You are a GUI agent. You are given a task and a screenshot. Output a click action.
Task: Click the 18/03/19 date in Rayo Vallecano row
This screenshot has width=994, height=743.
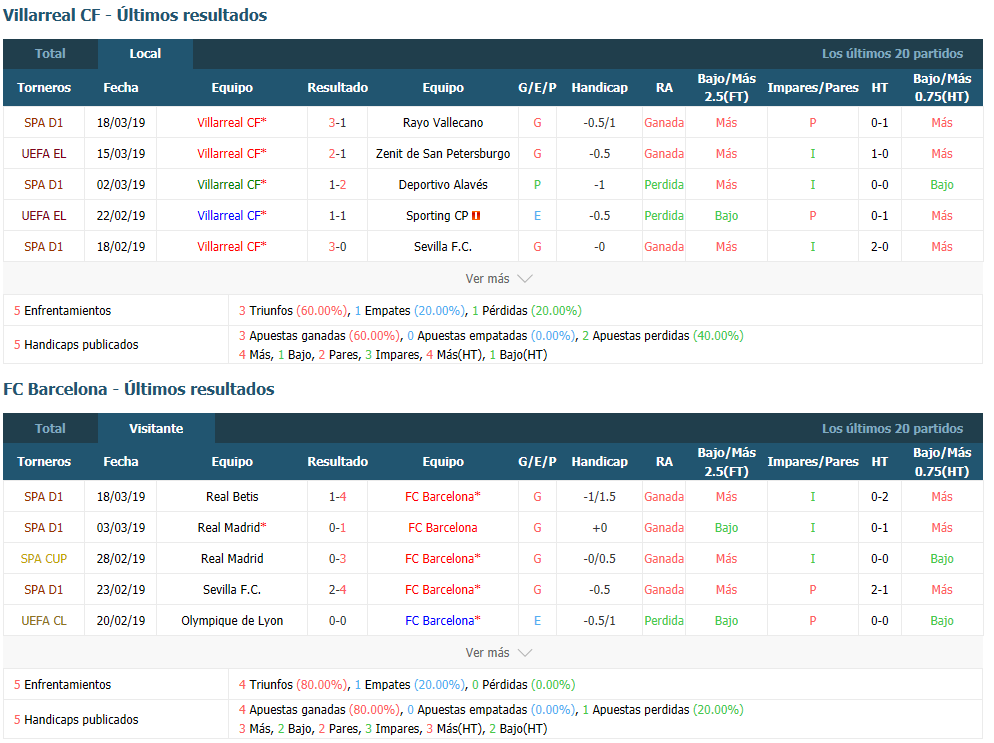point(120,122)
